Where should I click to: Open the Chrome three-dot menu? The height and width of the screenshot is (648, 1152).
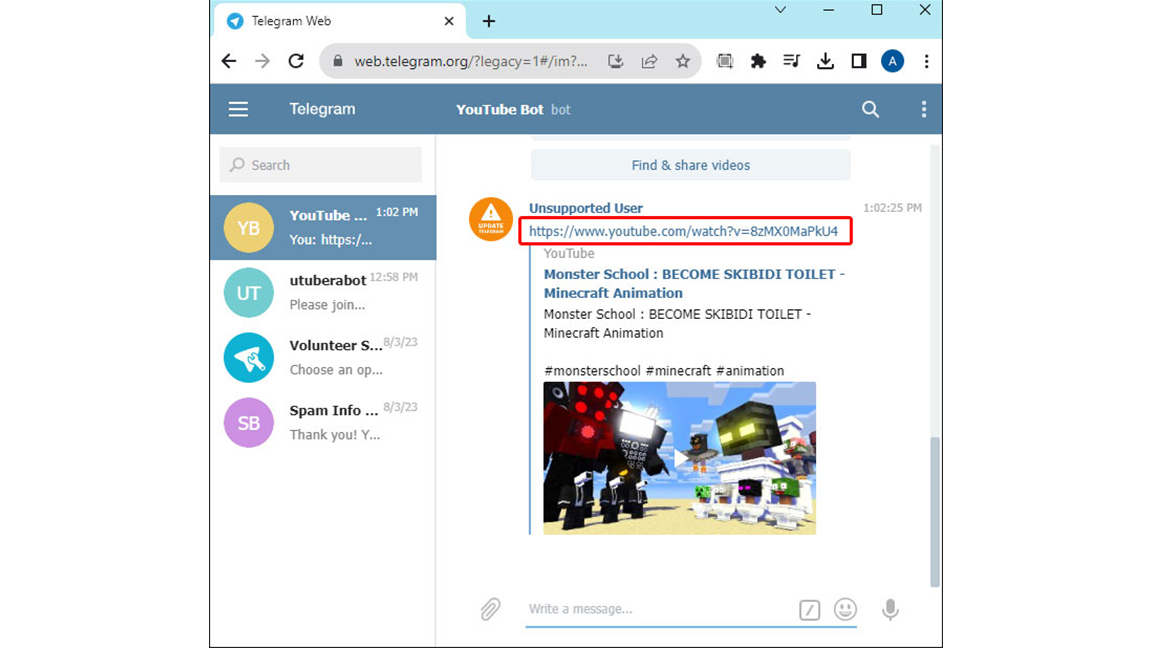(x=926, y=61)
